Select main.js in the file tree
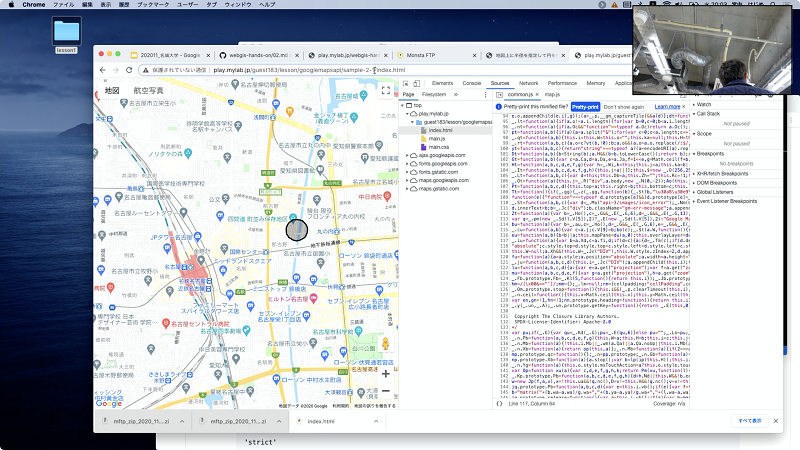This screenshot has width=800, height=450. point(436,139)
